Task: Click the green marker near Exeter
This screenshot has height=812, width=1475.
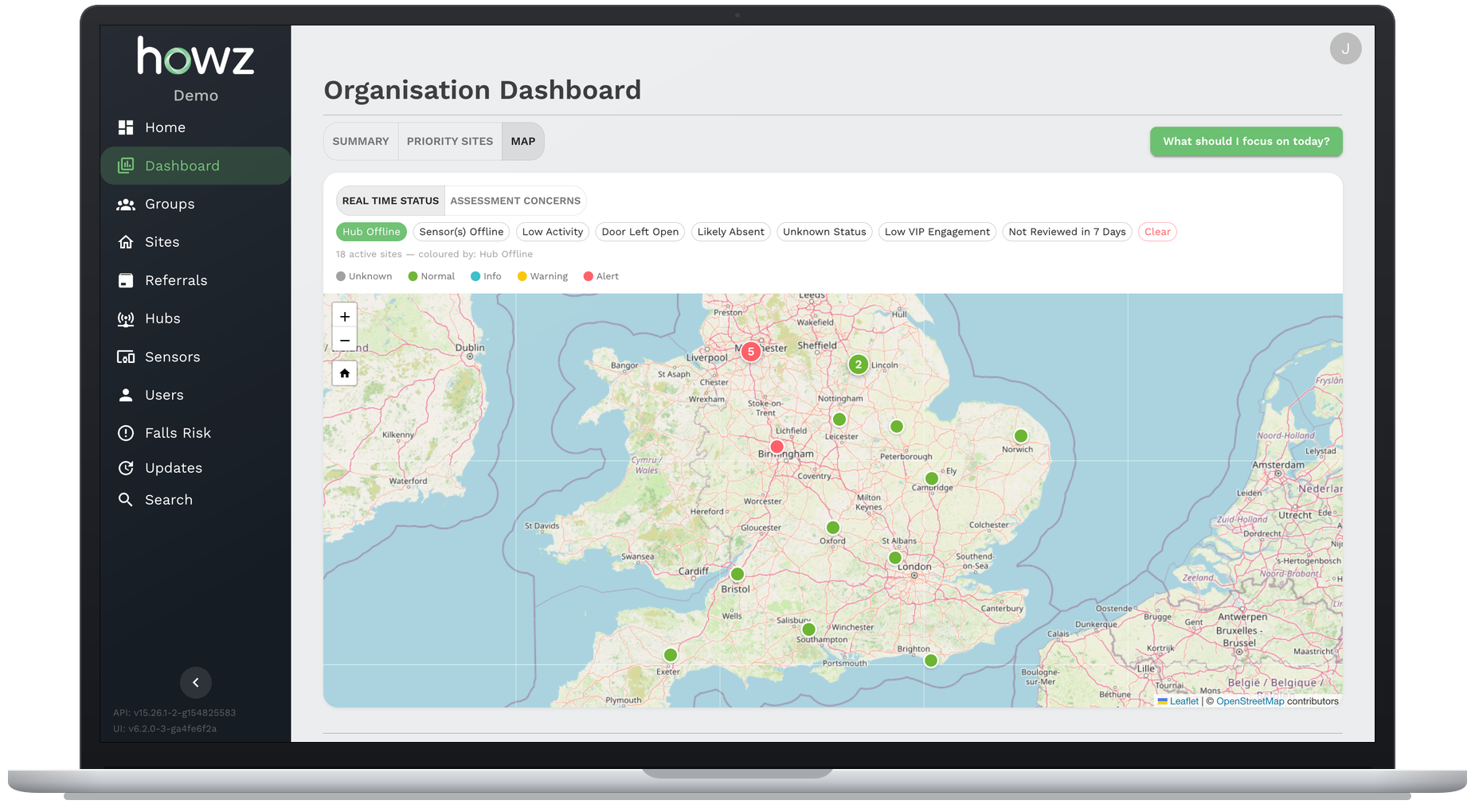Action: point(671,655)
